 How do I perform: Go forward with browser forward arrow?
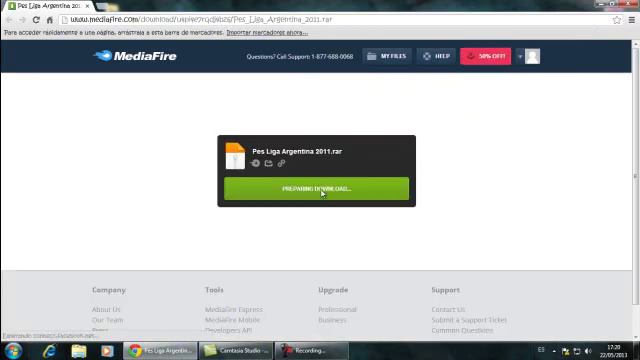click(x=22, y=20)
